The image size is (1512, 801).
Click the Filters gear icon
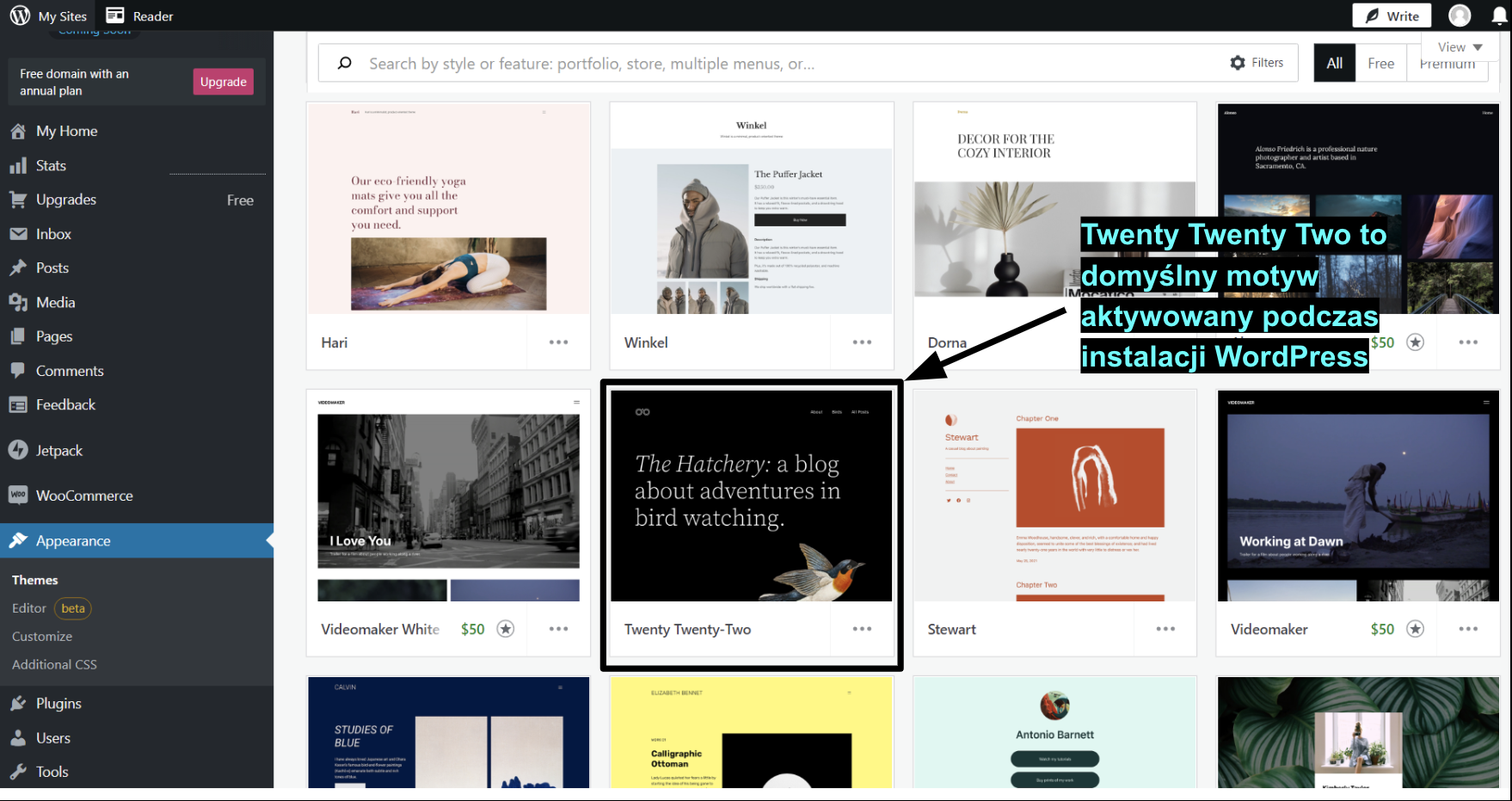(x=1238, y=63)
